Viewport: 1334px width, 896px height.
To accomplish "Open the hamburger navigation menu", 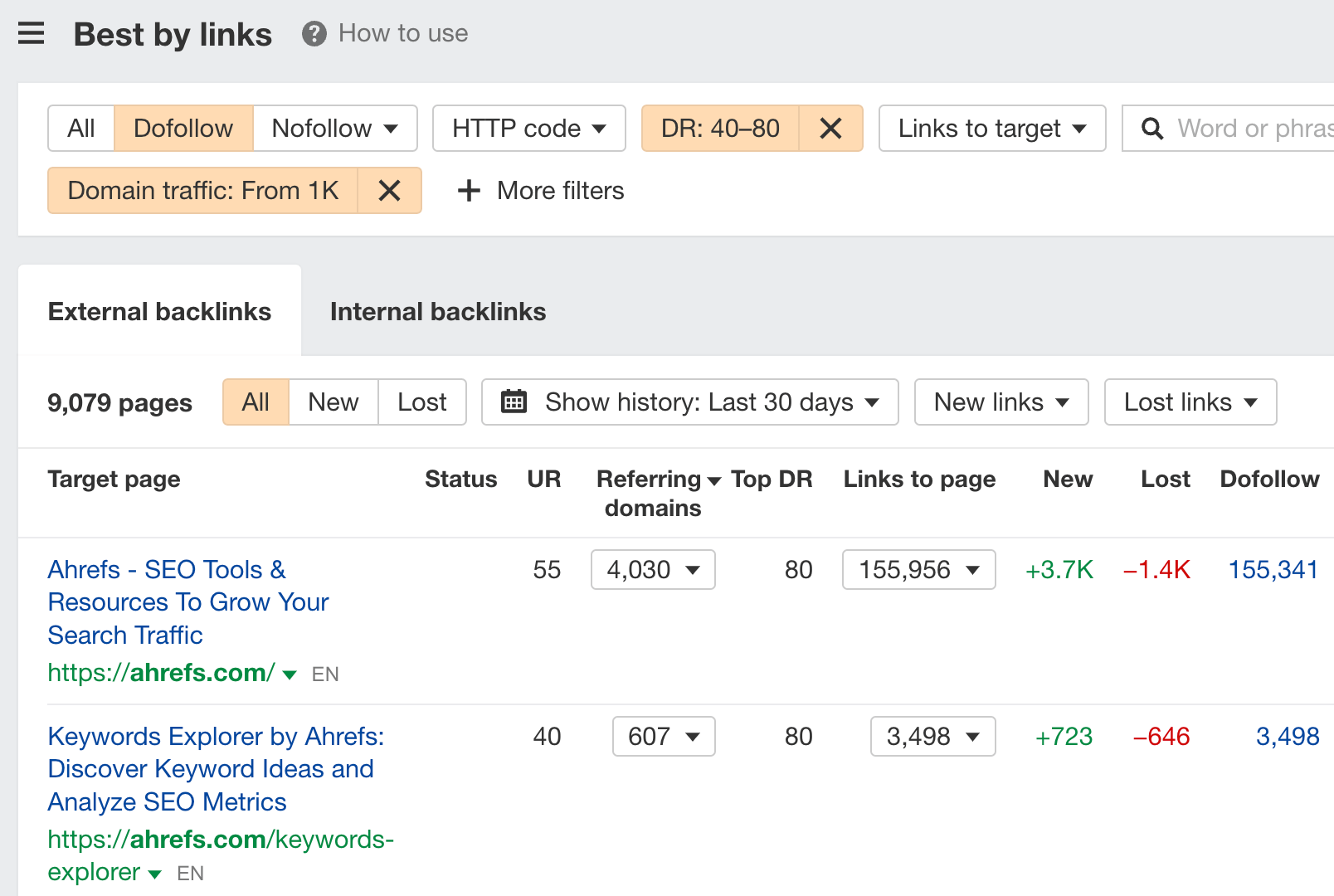I will [31, 34].
